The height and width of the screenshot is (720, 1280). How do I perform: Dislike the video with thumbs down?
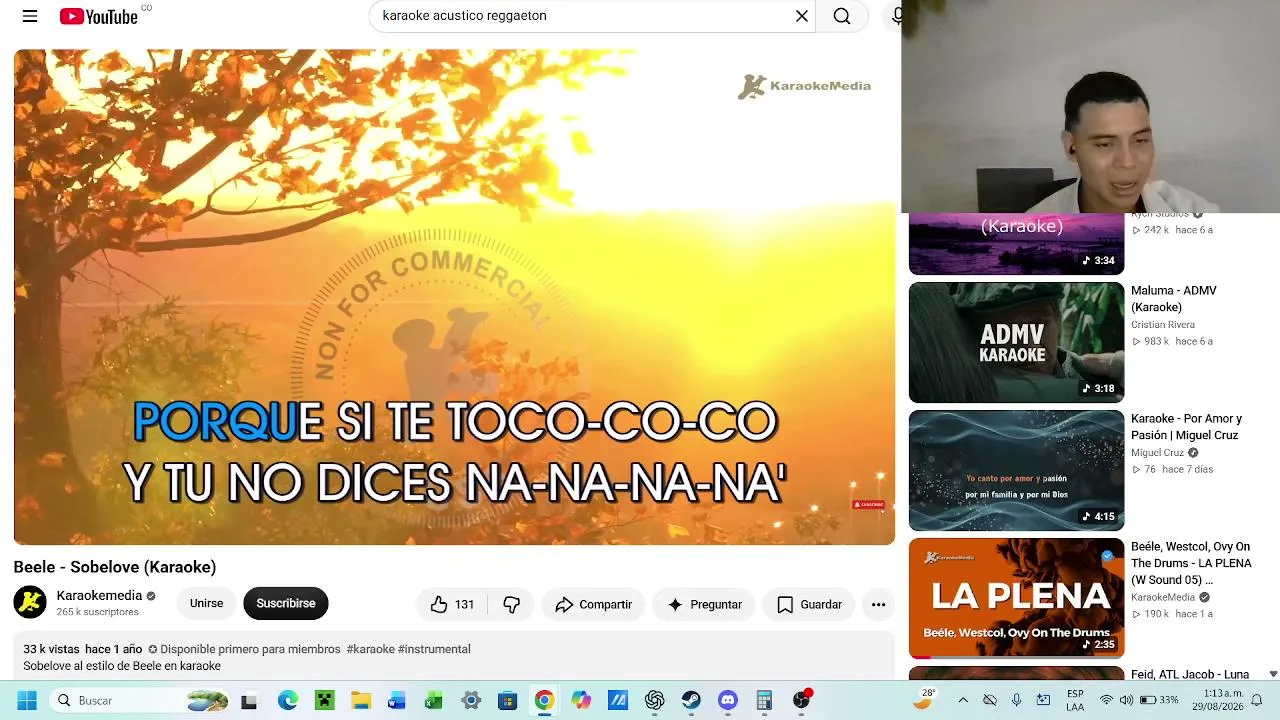511,604
